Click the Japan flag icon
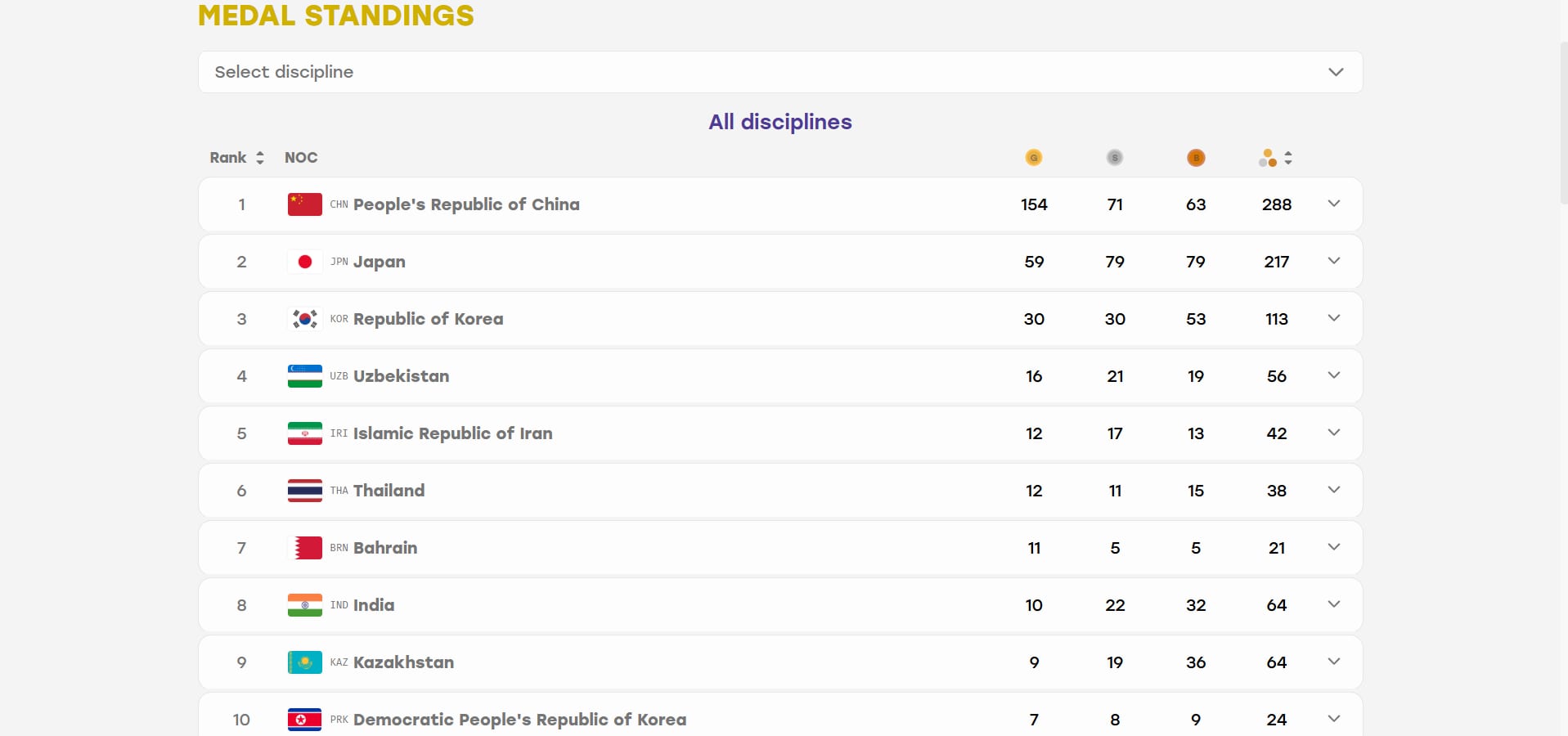The width and height of the screenshot is (1568, 736). (x=305, y=262)
